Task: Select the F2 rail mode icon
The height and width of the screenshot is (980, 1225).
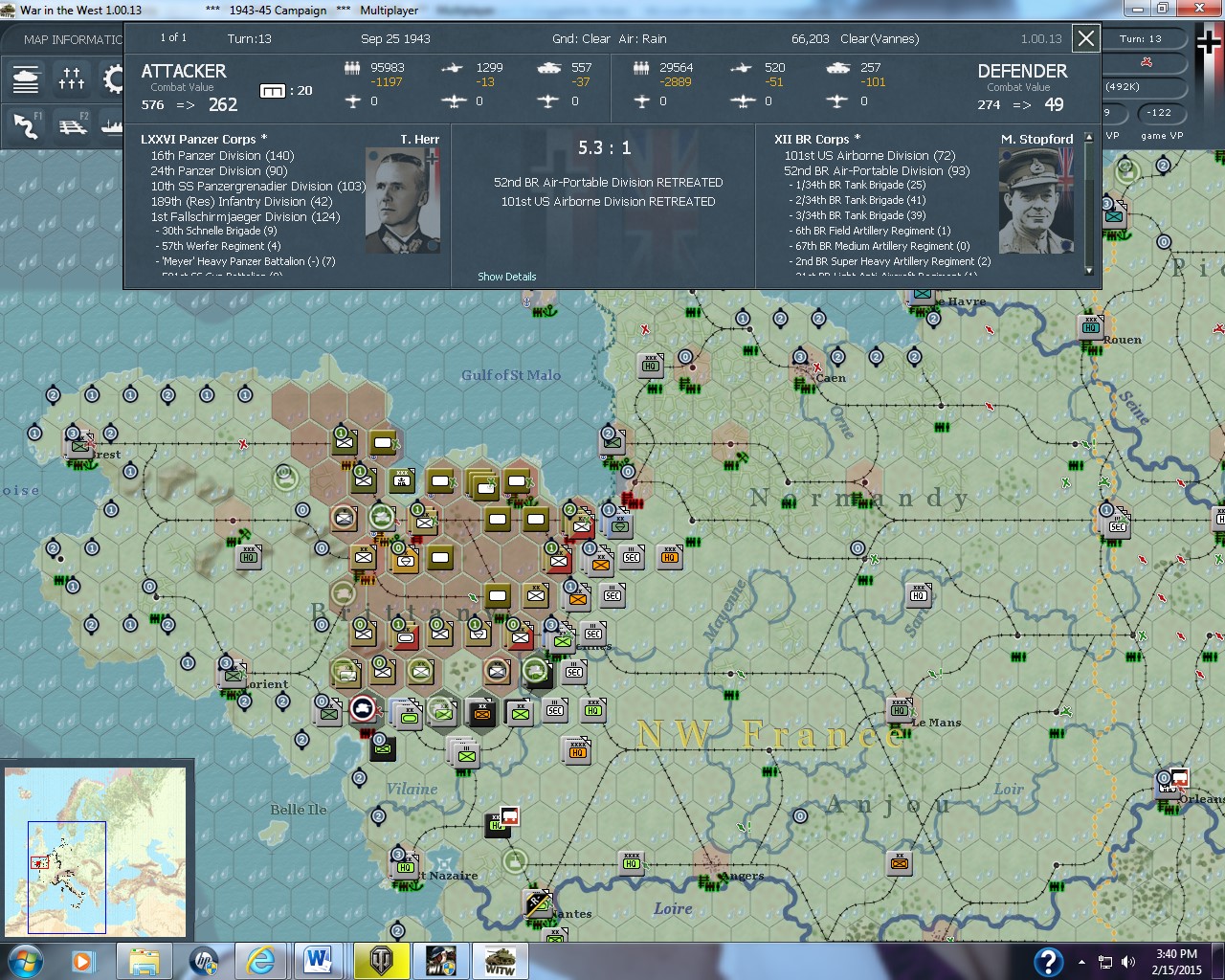Action: [x=72, y=125]
